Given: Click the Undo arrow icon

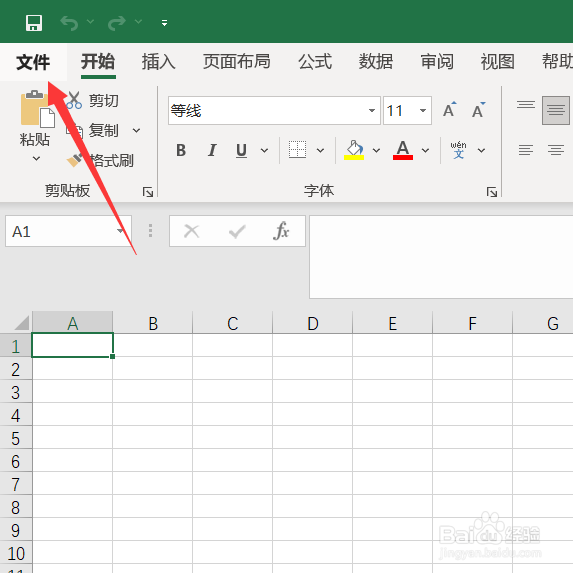Looking at the screenshot, I should pos(69,23).
